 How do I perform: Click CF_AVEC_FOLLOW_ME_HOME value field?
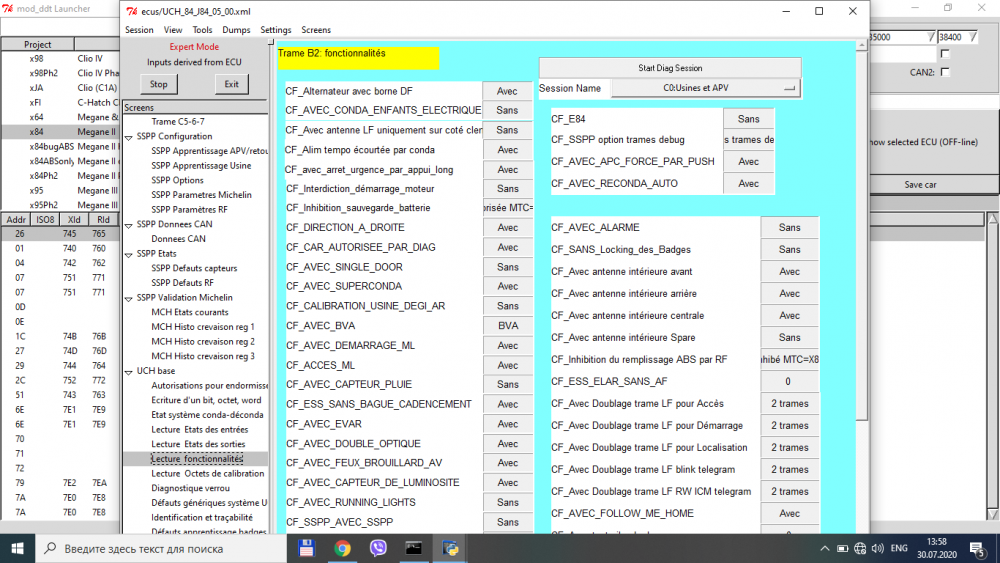790,513
